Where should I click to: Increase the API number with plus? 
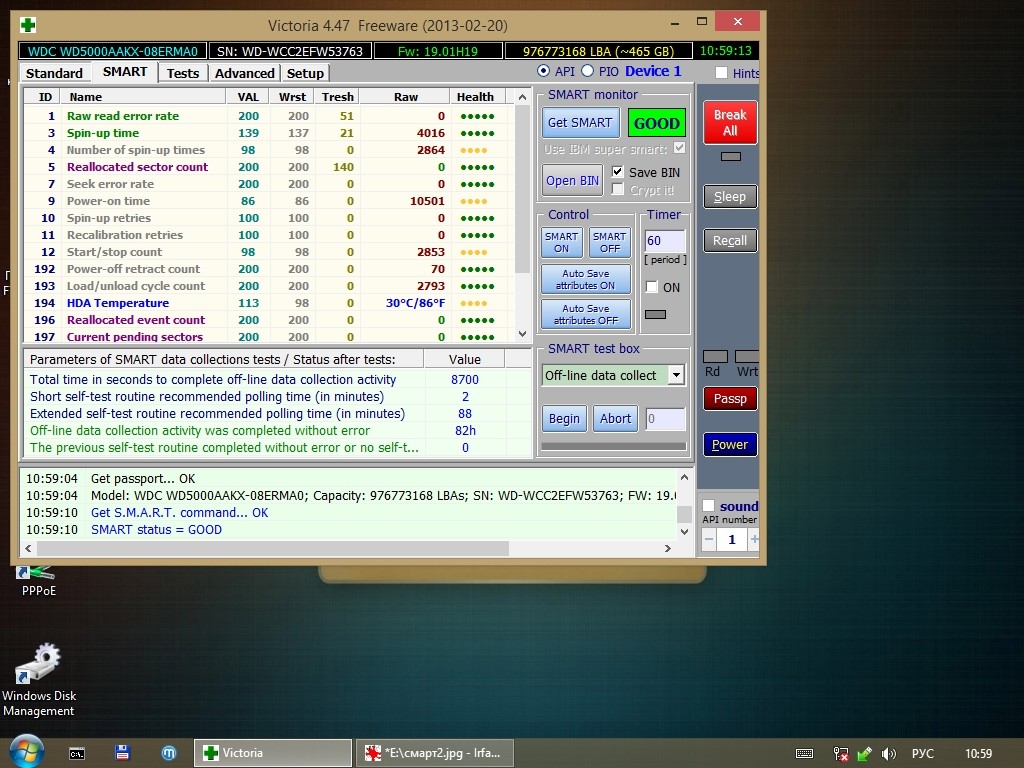754,539
